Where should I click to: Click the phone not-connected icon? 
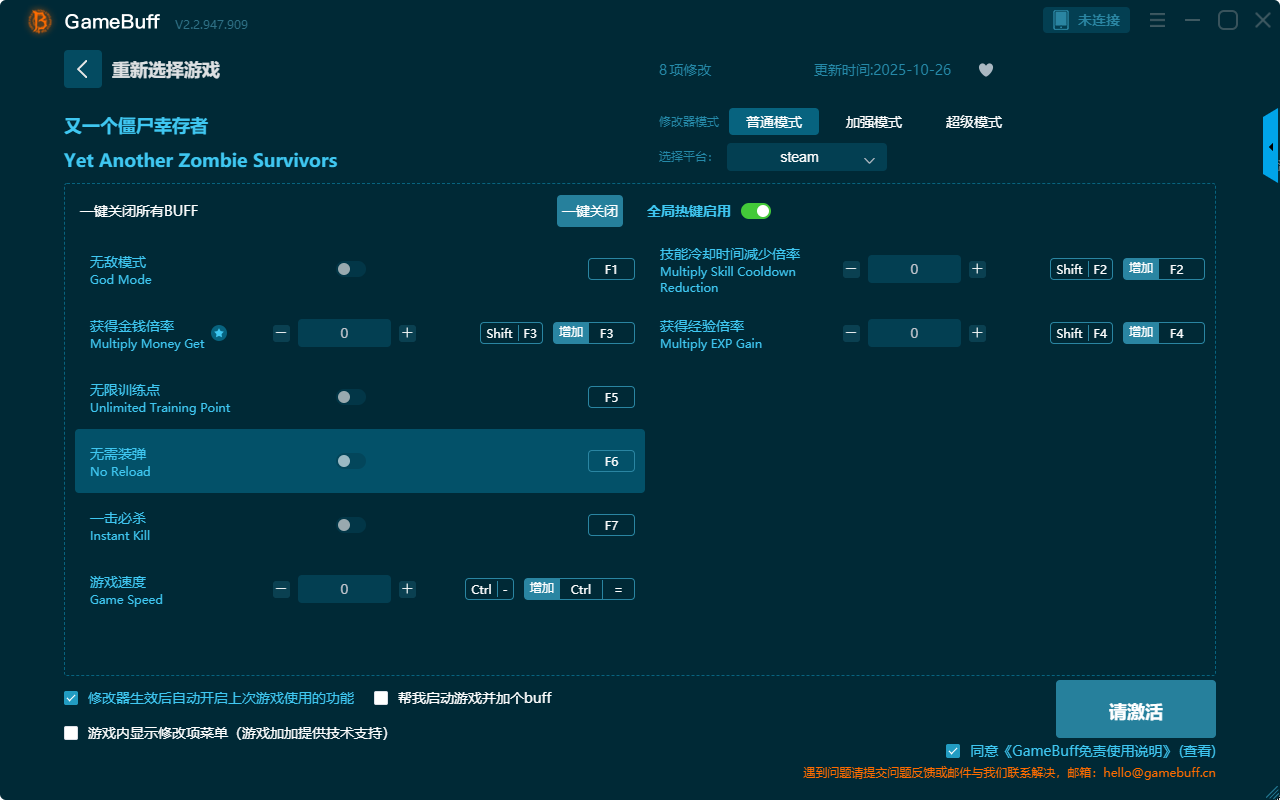coord(1061,20)
